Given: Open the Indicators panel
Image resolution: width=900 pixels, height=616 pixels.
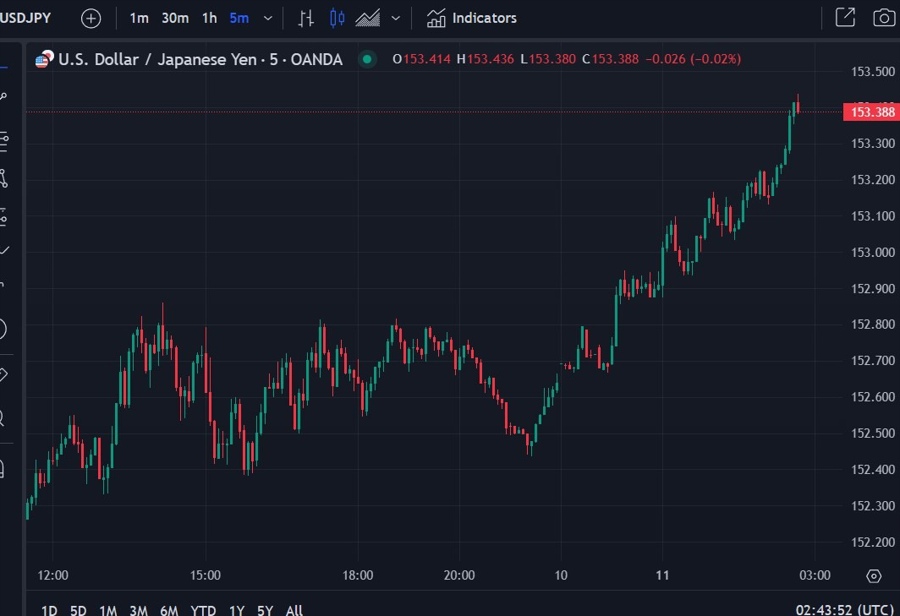Looking at the screenshot, I should [x=472, y=18].
